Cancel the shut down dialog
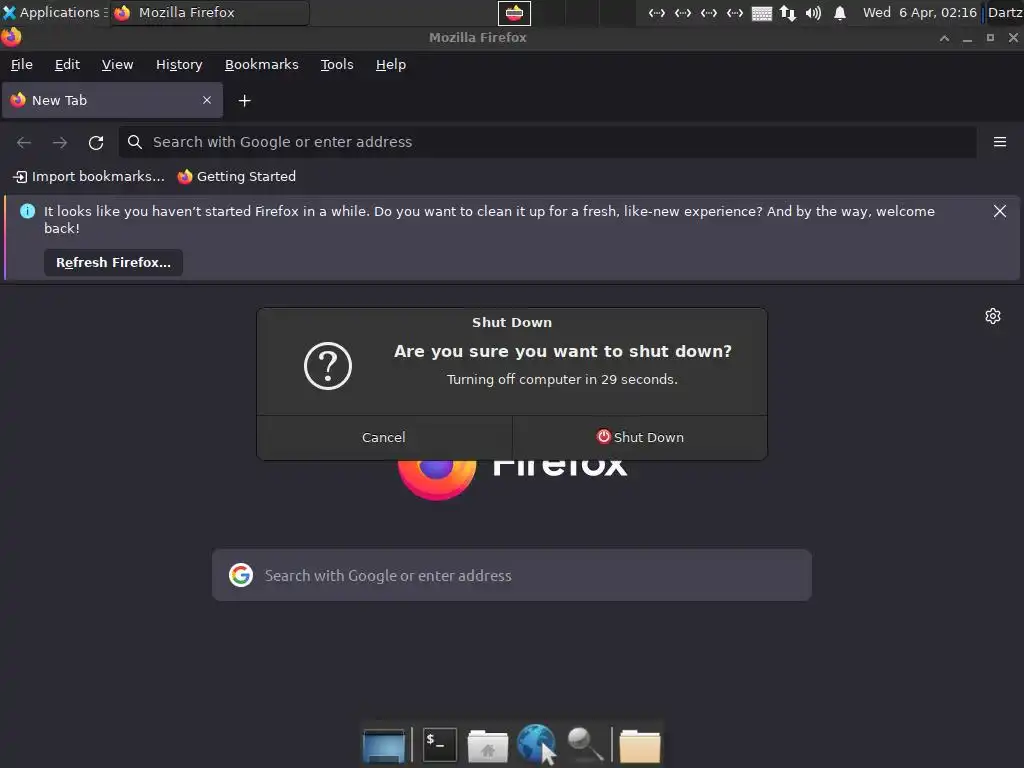1024x768 pixels. [384, 438]
